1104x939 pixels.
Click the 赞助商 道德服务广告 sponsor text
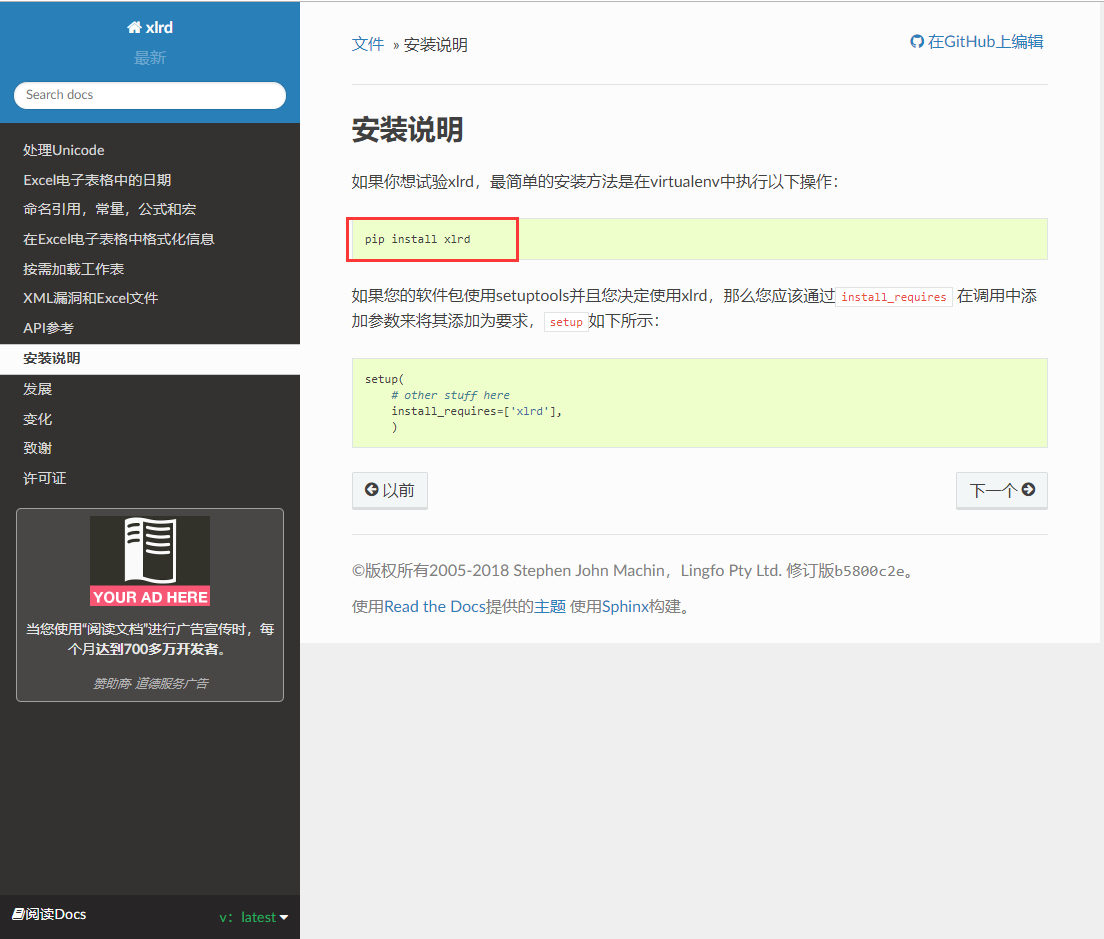coord(150,683)
